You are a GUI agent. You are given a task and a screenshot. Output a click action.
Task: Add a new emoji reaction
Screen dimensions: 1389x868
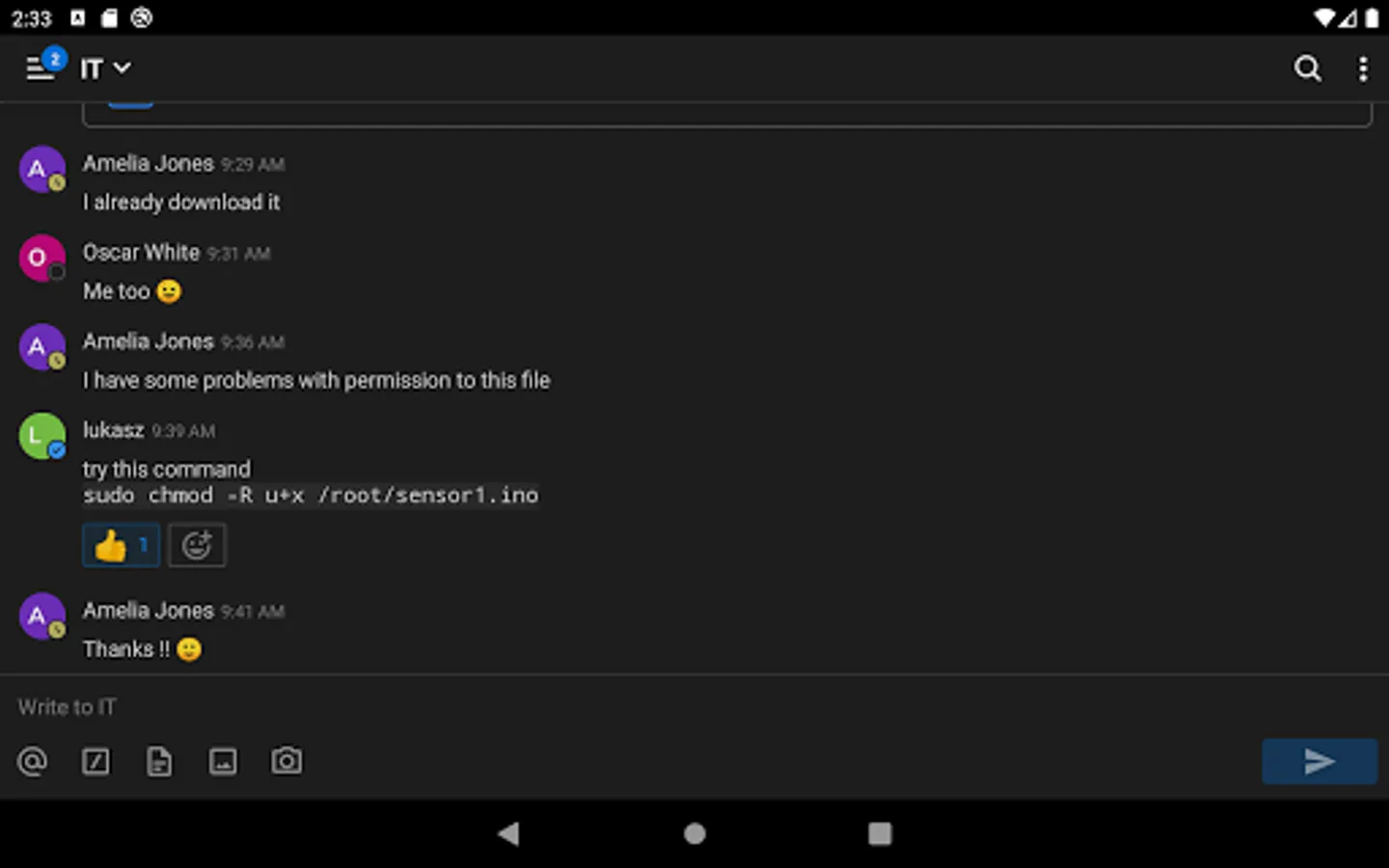197,545
